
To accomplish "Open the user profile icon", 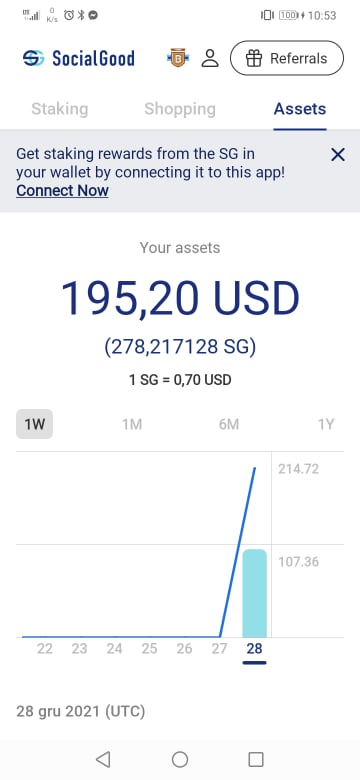I will tap(210, 58).
